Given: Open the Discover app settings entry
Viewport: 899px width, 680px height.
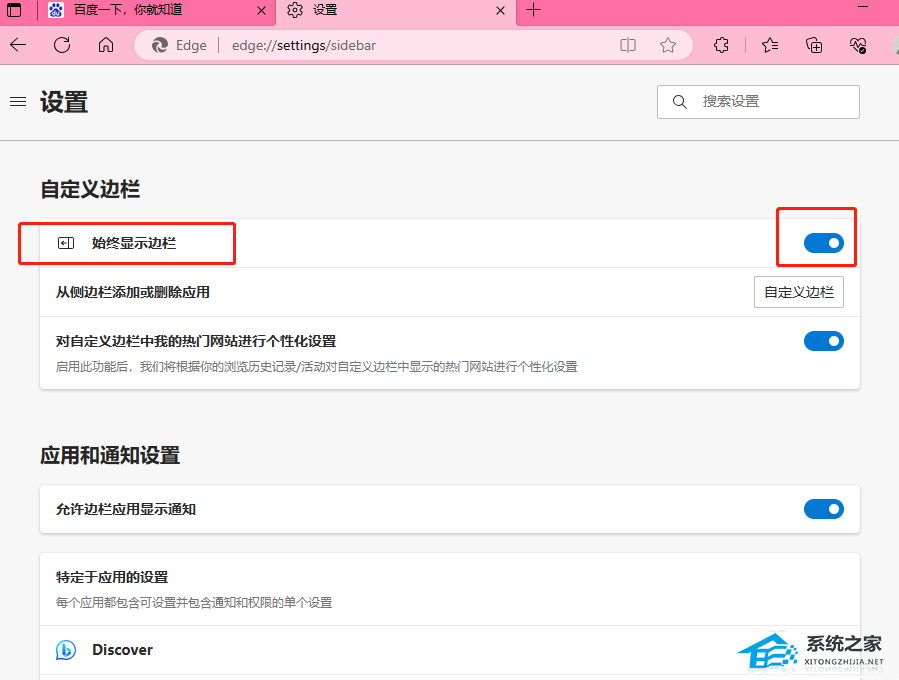Looking at the screenshot, I should click(x=122, y=650).
